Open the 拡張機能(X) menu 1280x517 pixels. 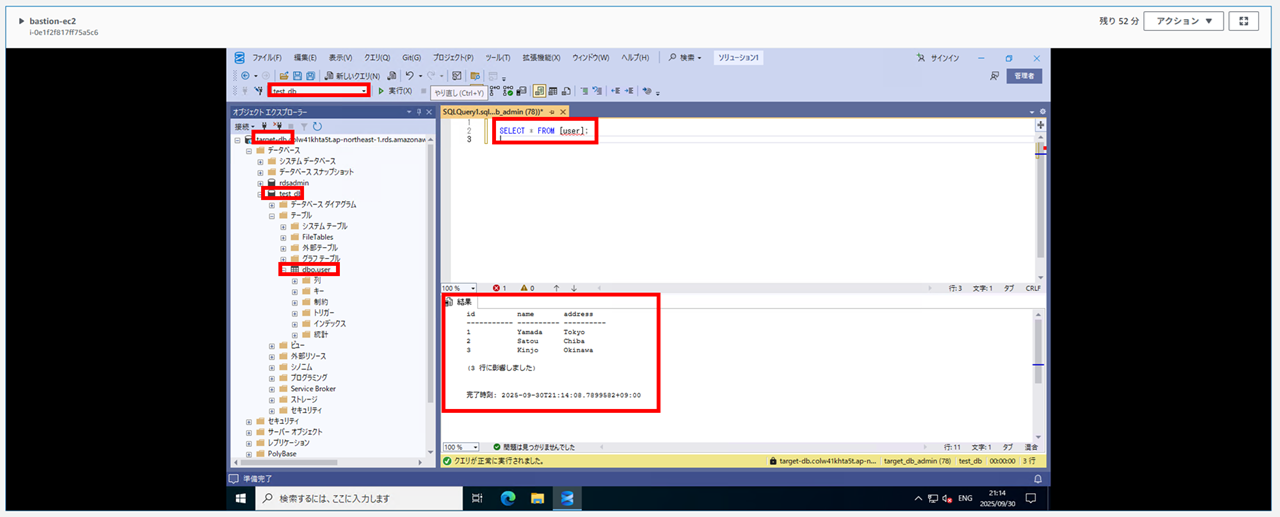542,58
